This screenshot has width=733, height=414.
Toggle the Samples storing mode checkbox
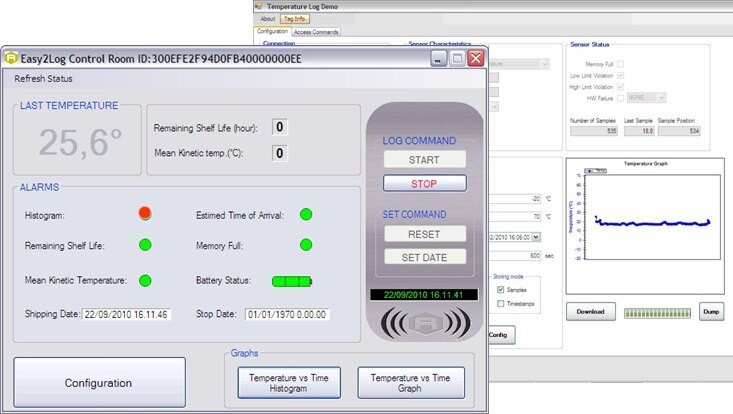point(500,290)
